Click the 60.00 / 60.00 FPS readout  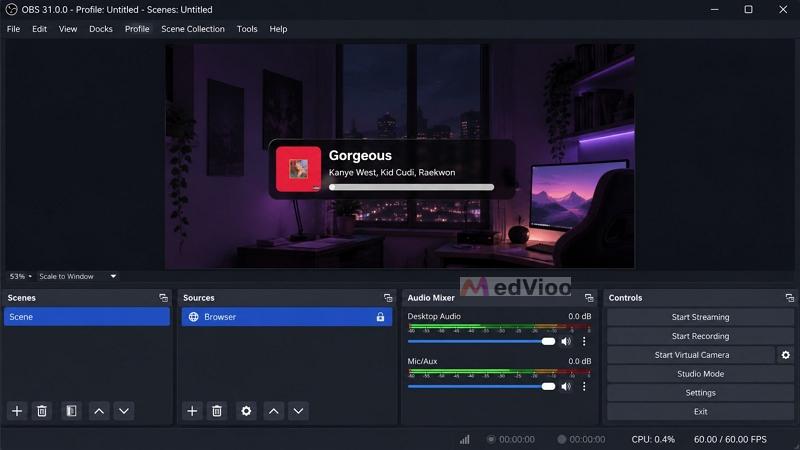click(730, 439)
